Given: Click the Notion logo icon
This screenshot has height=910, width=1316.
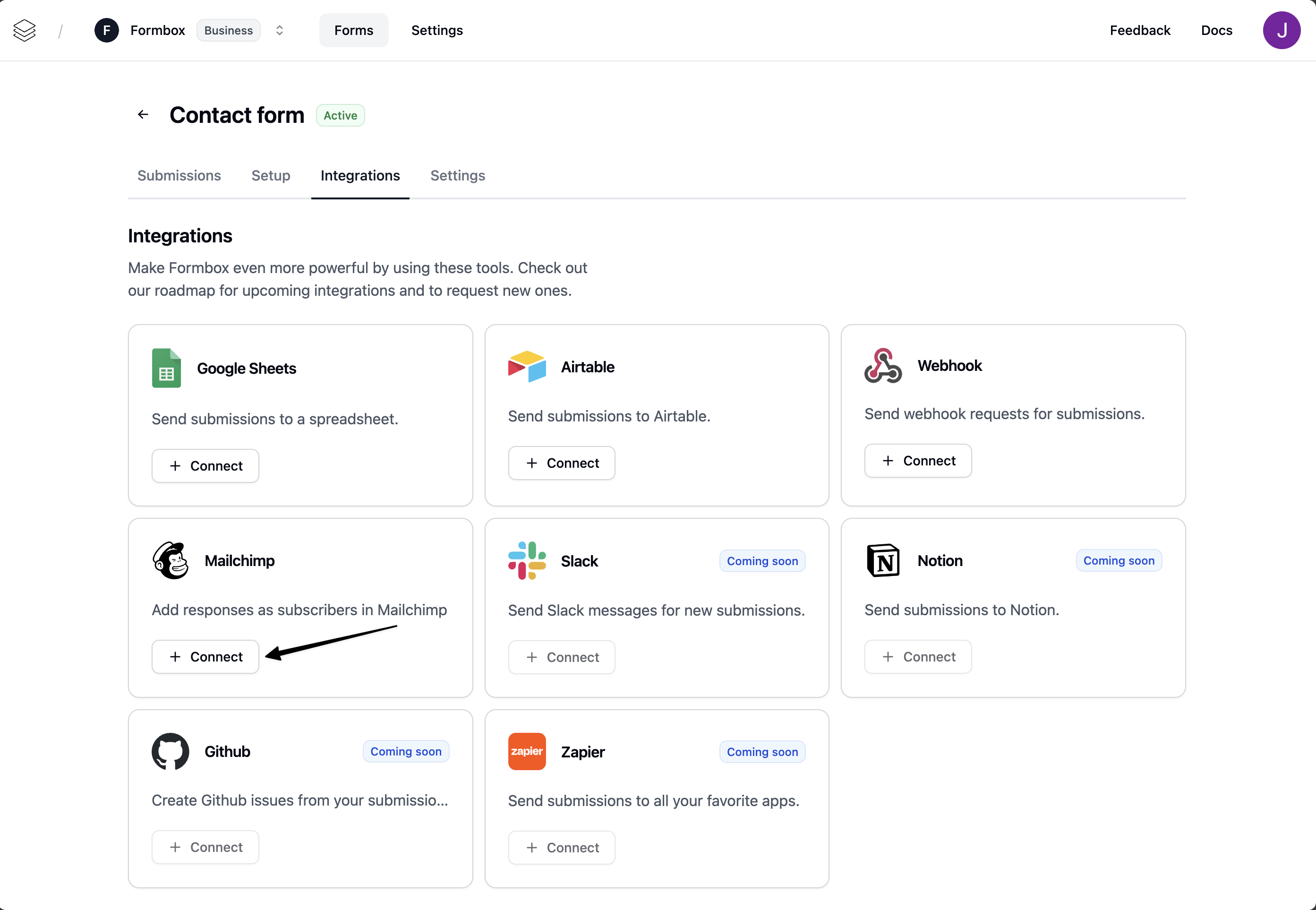Looking at the screenshot, I should point(883,560).
